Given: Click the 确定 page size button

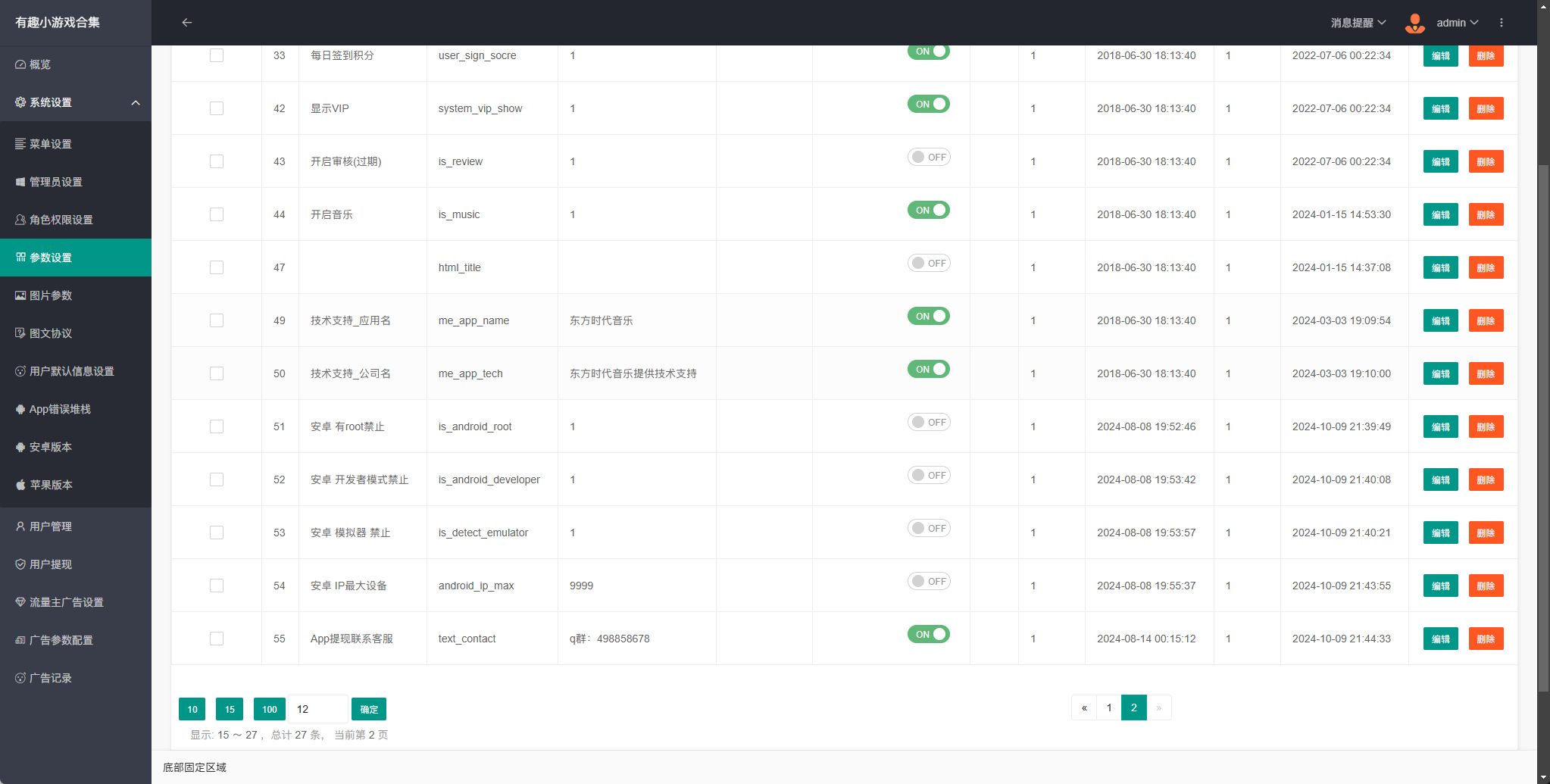Looking at the screenshot, I should tap(369, 709).
